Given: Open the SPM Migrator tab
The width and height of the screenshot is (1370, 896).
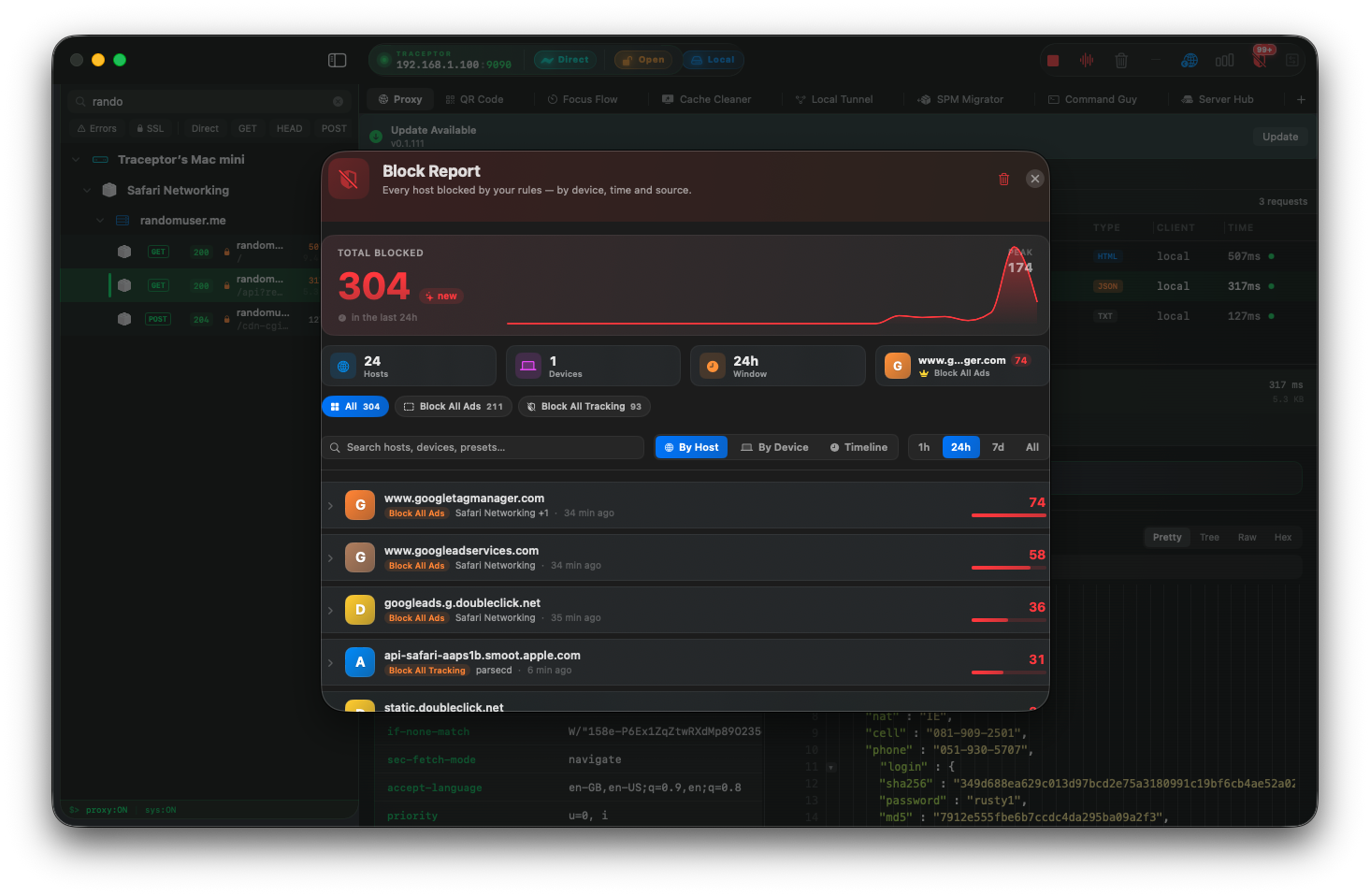Looking at the screenshot, I should tap(960, 99).
